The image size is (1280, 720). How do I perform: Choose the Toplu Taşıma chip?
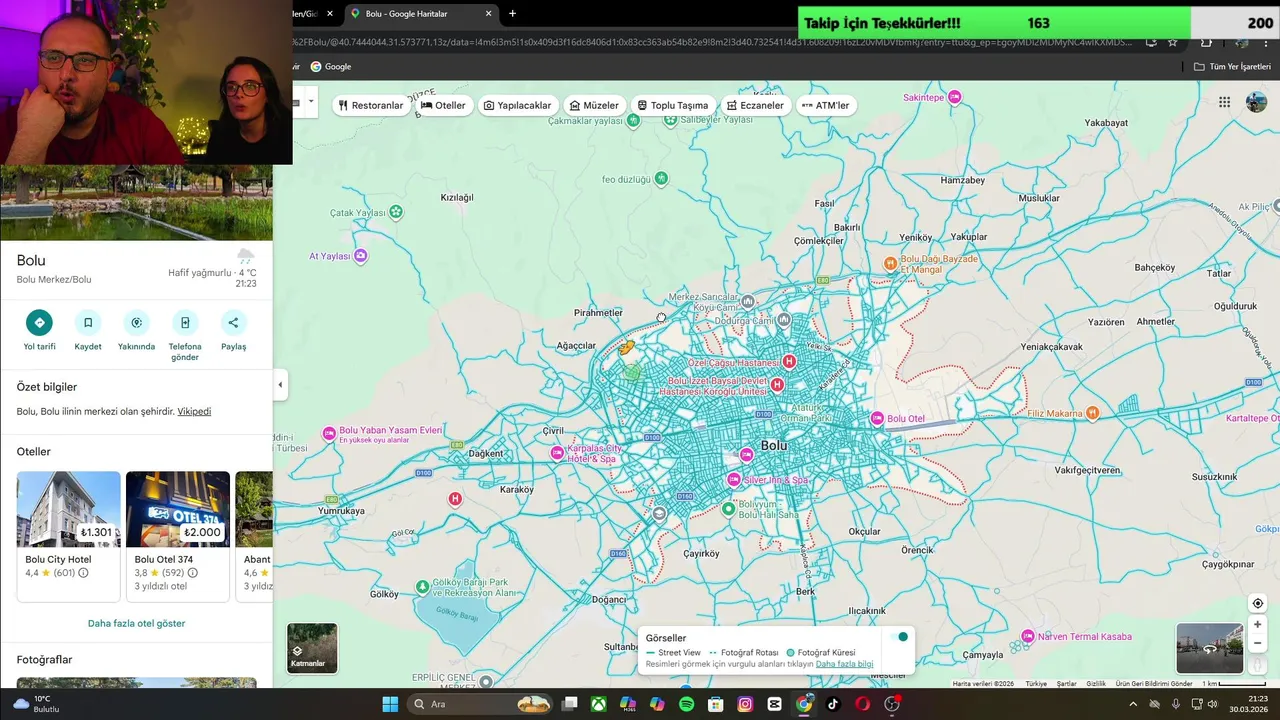(673, 105)
